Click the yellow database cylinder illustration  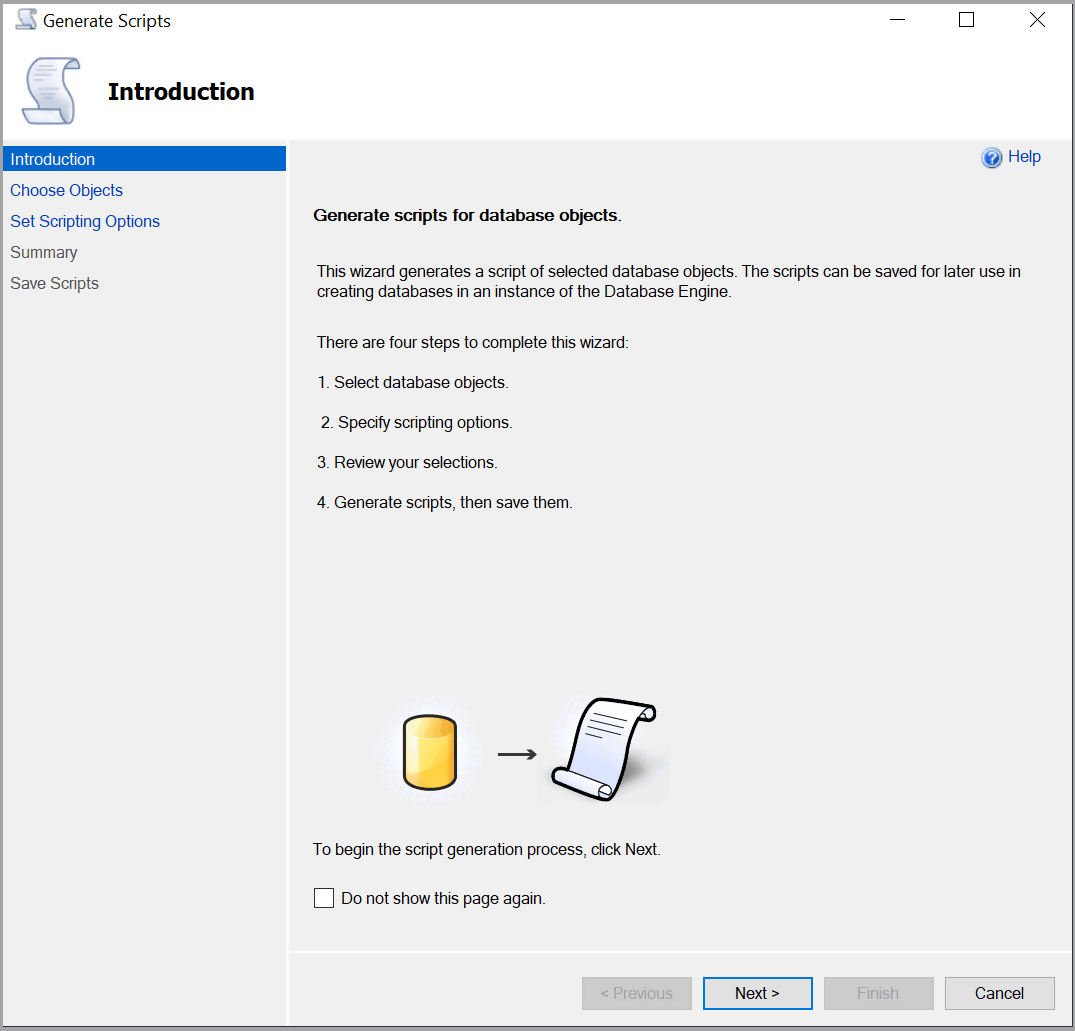click(x=429, y=752)
